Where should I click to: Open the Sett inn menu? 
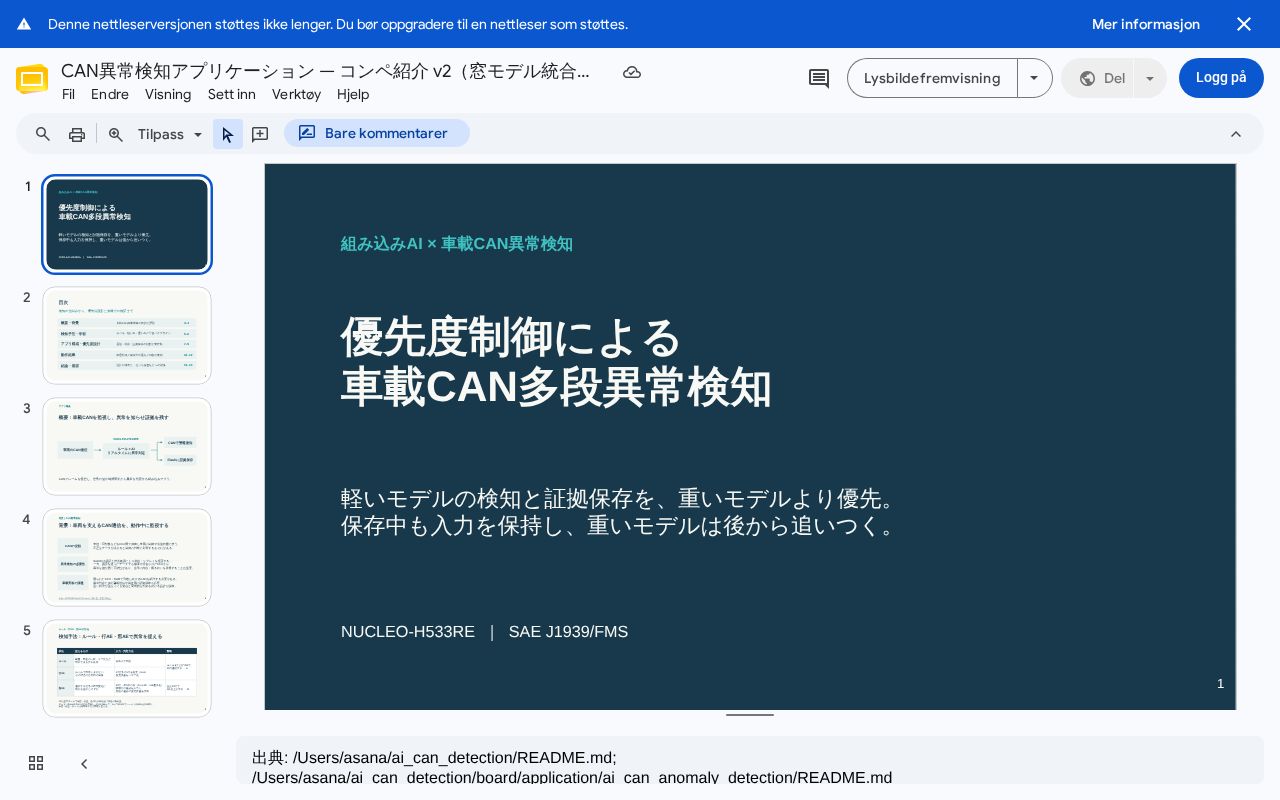tap(232, 94)
